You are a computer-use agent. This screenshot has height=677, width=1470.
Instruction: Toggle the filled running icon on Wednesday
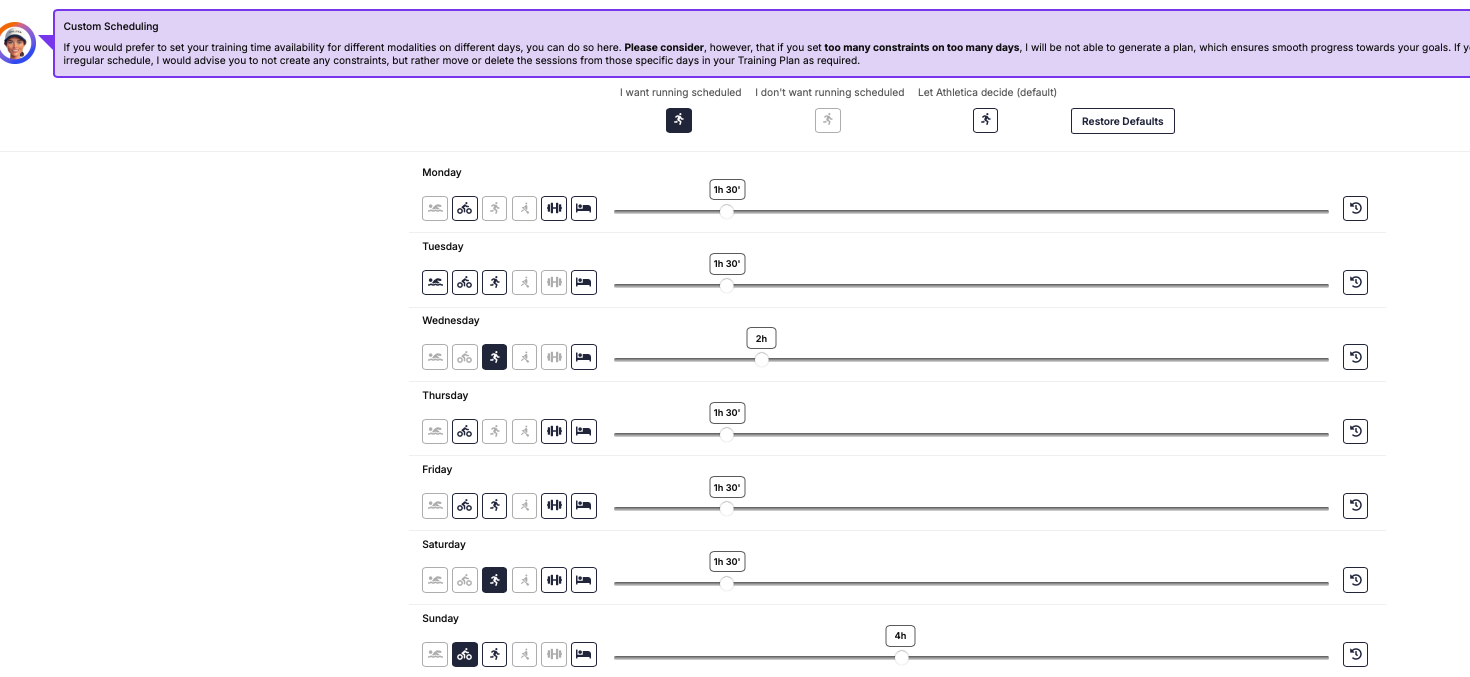494,357
